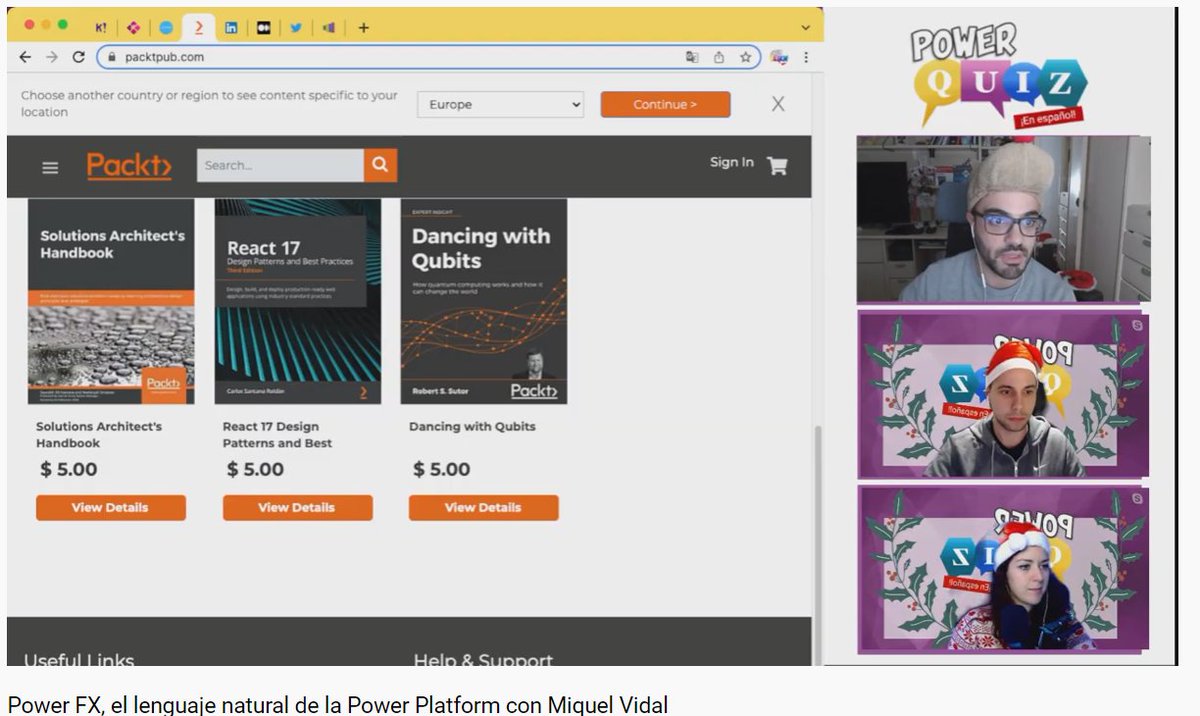Open the Packt hamburger menu

[50, 167]
